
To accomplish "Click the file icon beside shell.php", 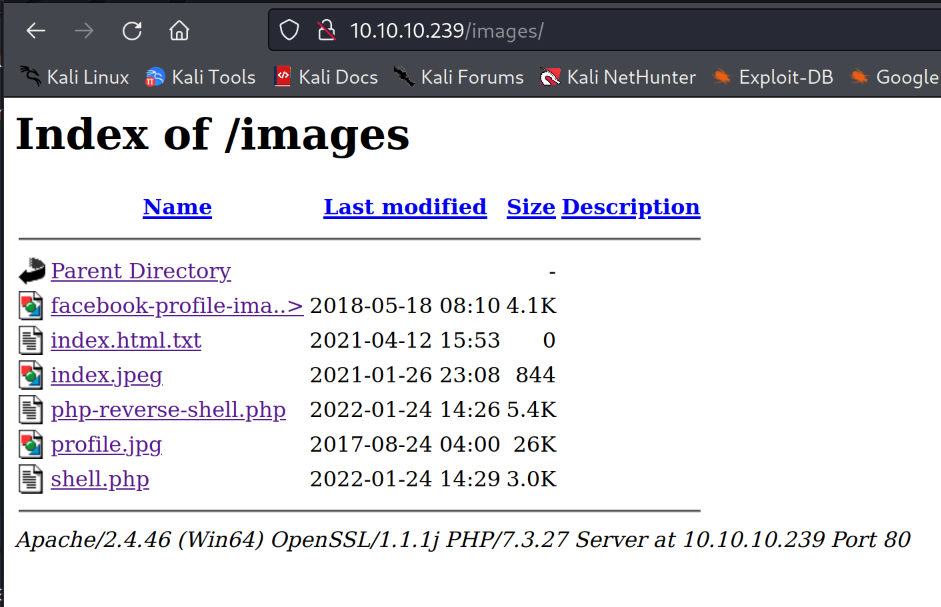I will (32, 480).
